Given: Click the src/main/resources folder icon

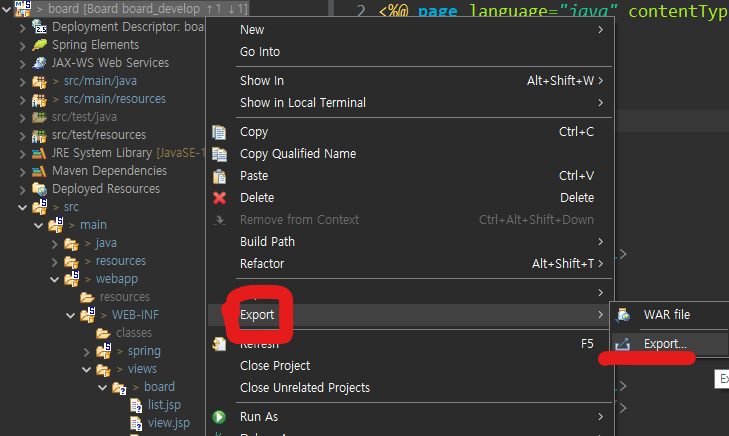Looking at the screenshot, I should (x=39, y=99).
